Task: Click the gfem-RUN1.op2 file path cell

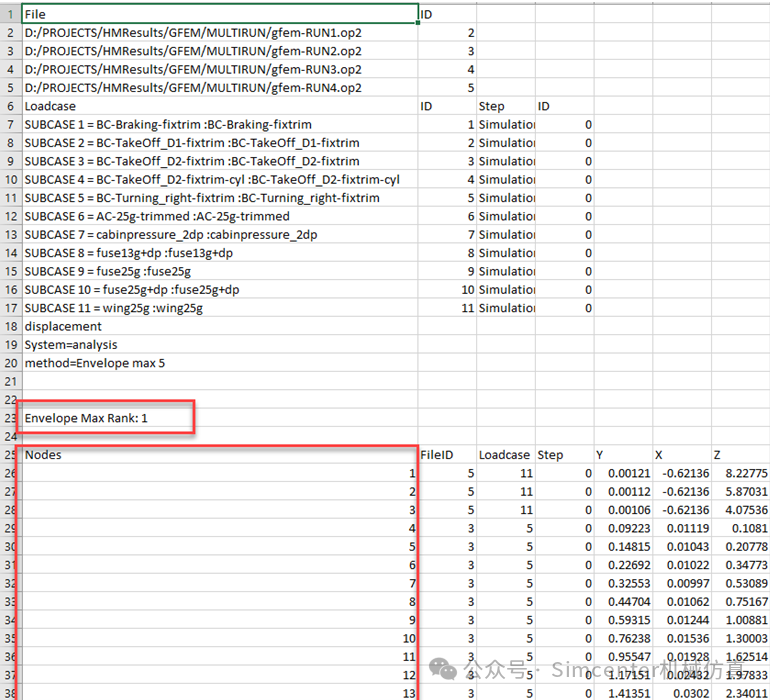Action: [193, 33]
